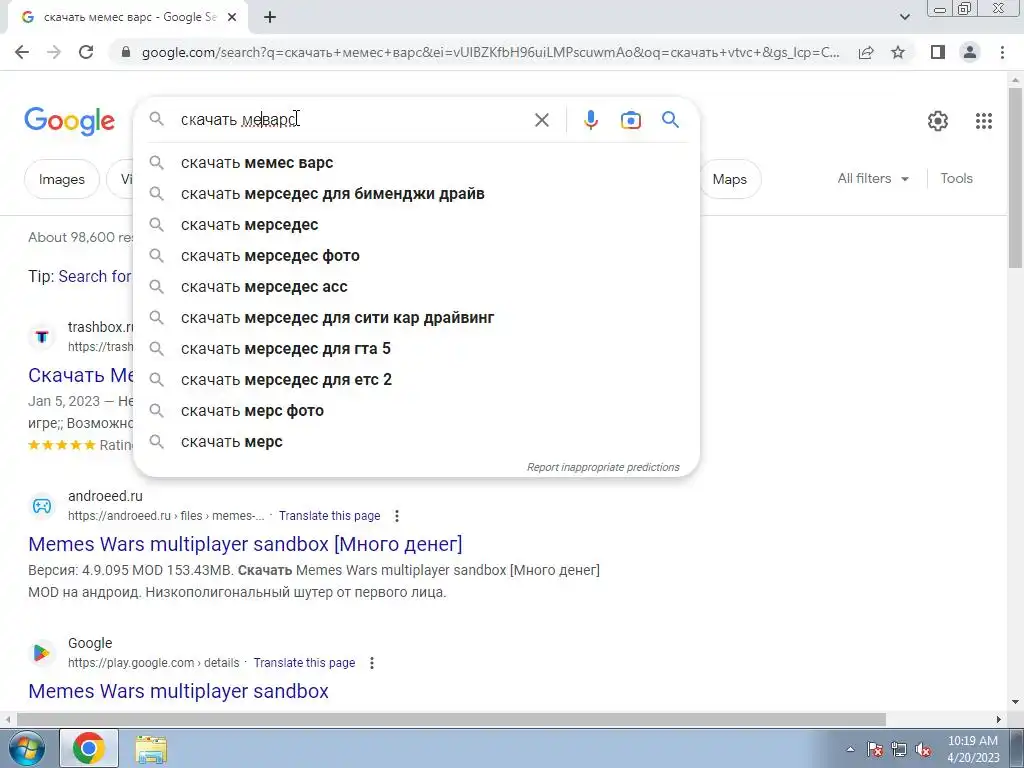This screenshot has width=1024, height=768.
Task: Open Google quick settings gear
Action: (938, 121)
